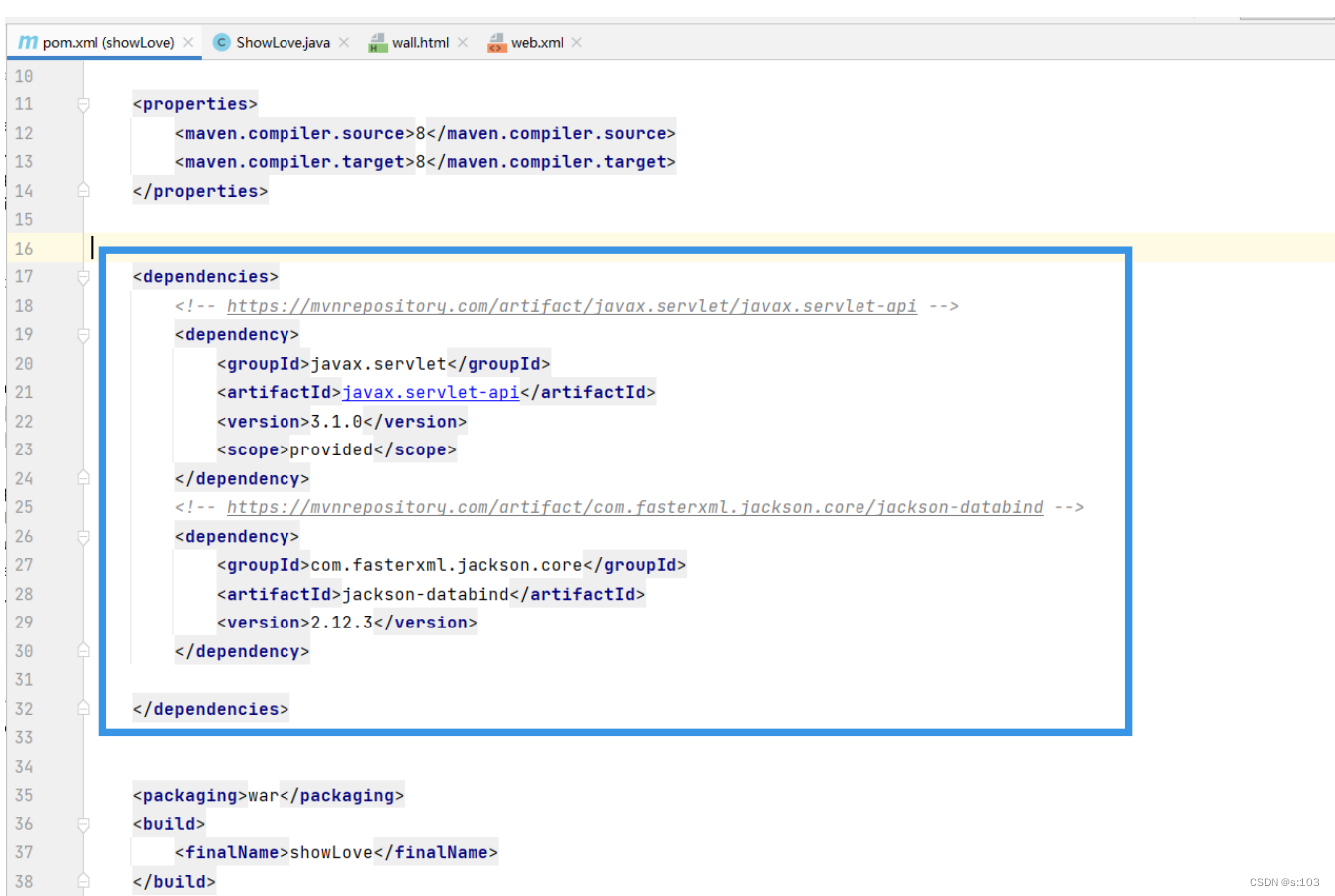Screen dimensions: 1335x896
Task: Collapse fold marker at line 32
Action: [x=84, y=708]
